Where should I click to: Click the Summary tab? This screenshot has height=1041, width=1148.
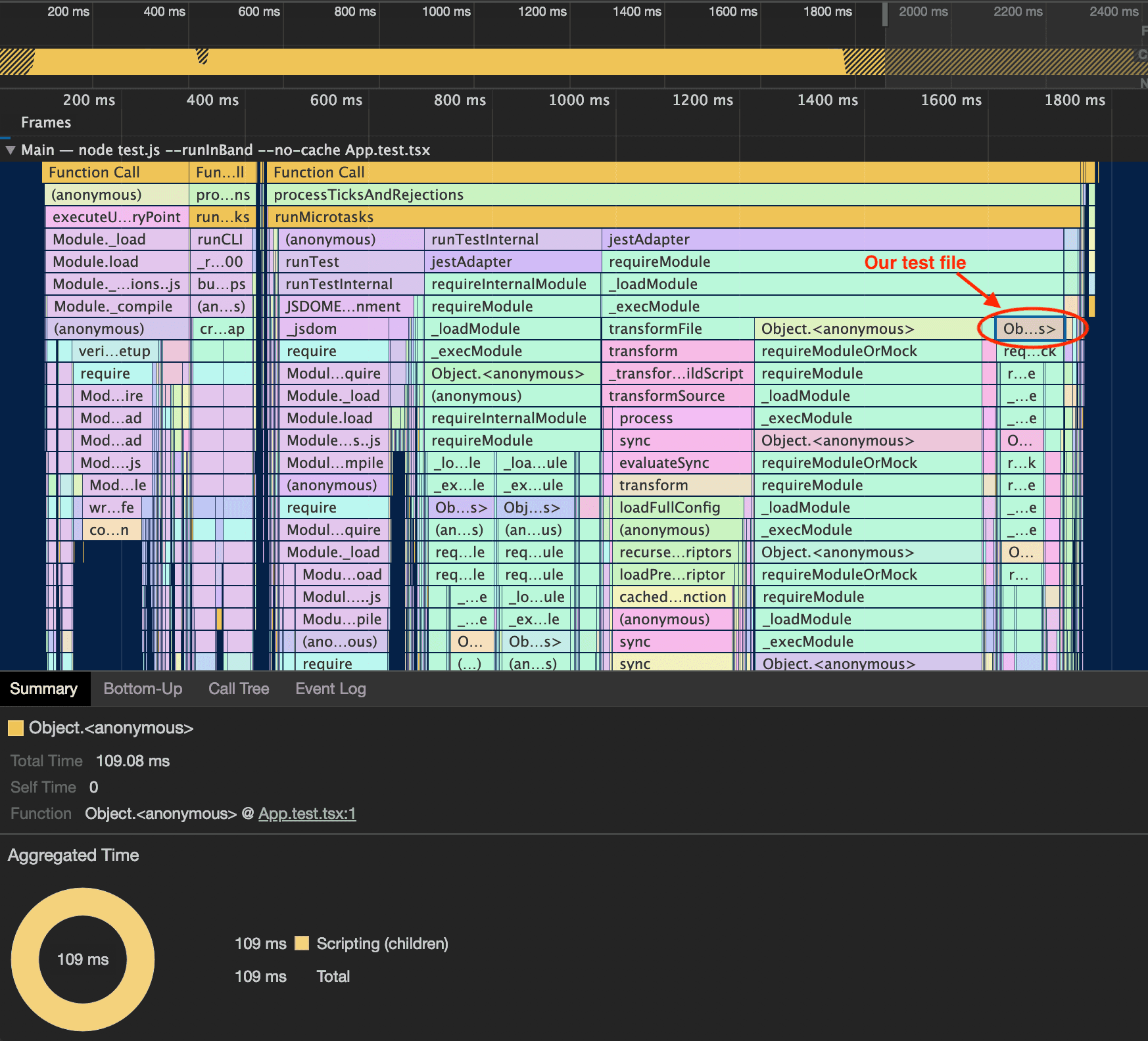point(43,689)
